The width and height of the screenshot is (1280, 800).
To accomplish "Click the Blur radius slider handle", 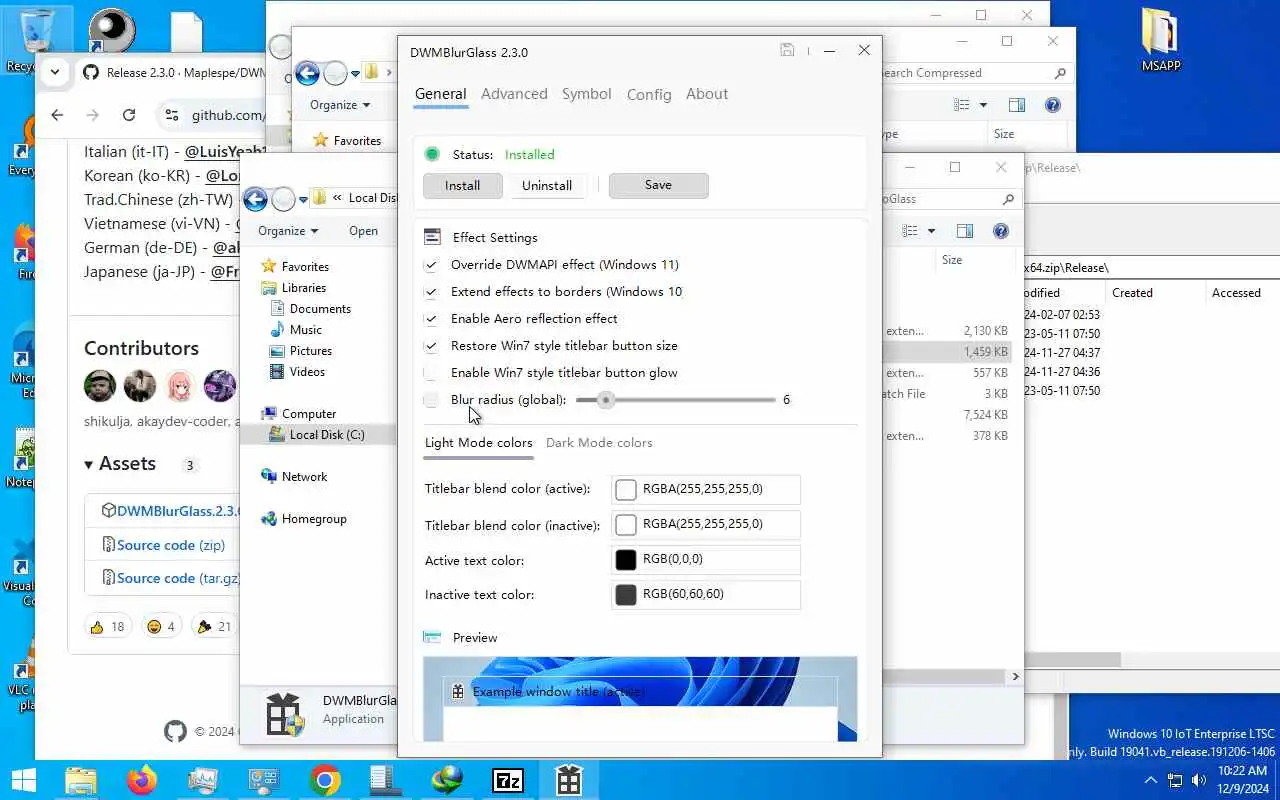I will click(605, 400).
